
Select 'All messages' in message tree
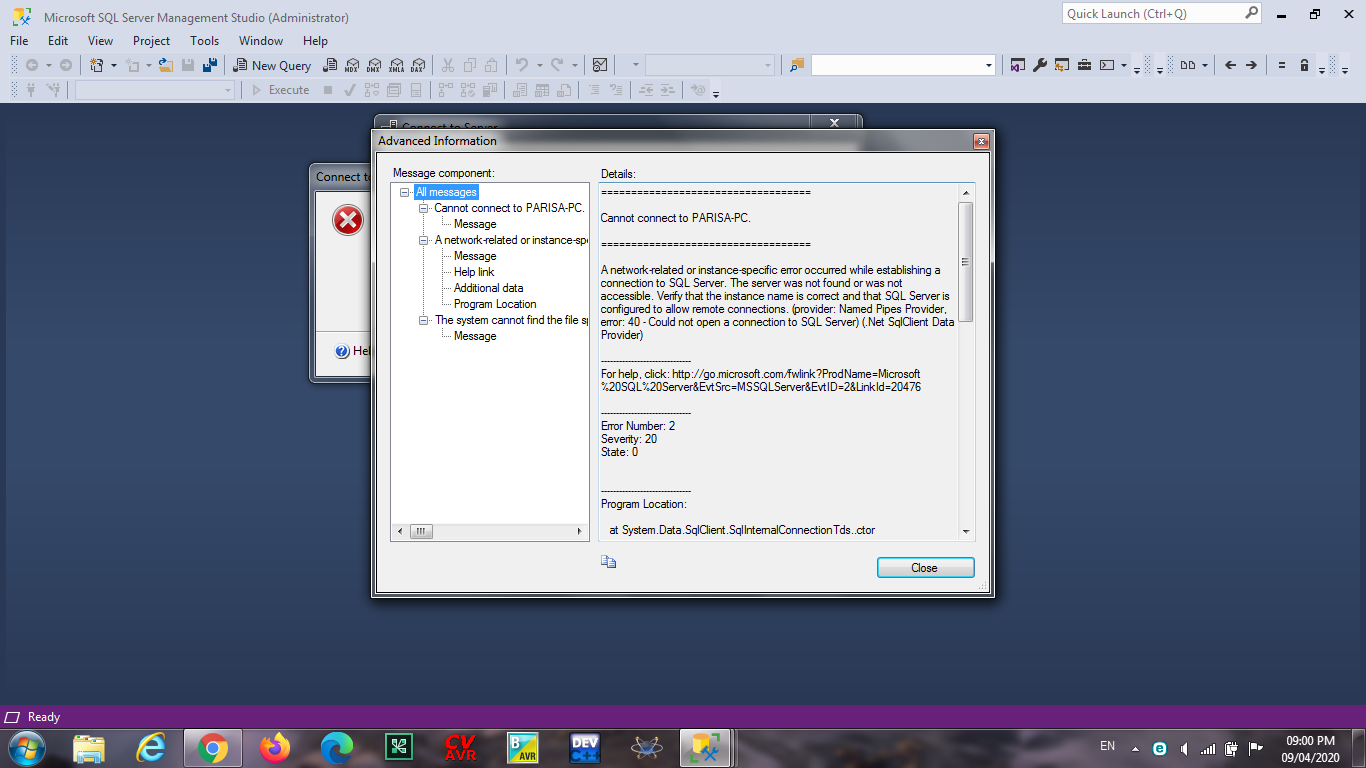446,192
